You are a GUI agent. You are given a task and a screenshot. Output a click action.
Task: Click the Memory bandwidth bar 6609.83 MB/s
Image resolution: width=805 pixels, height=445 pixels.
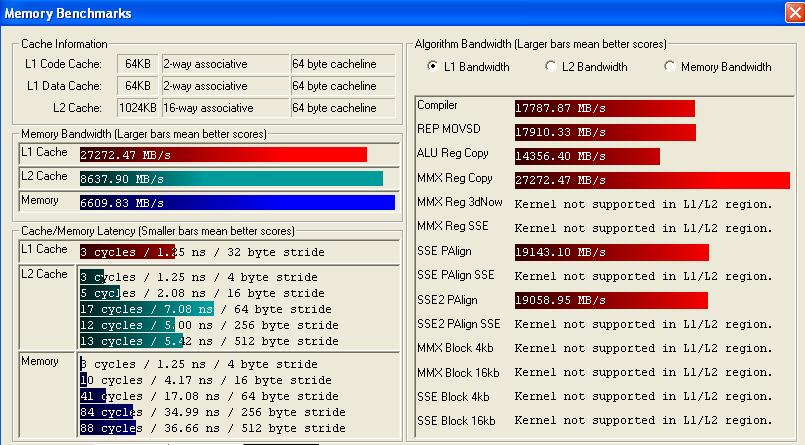coord(237,202)
